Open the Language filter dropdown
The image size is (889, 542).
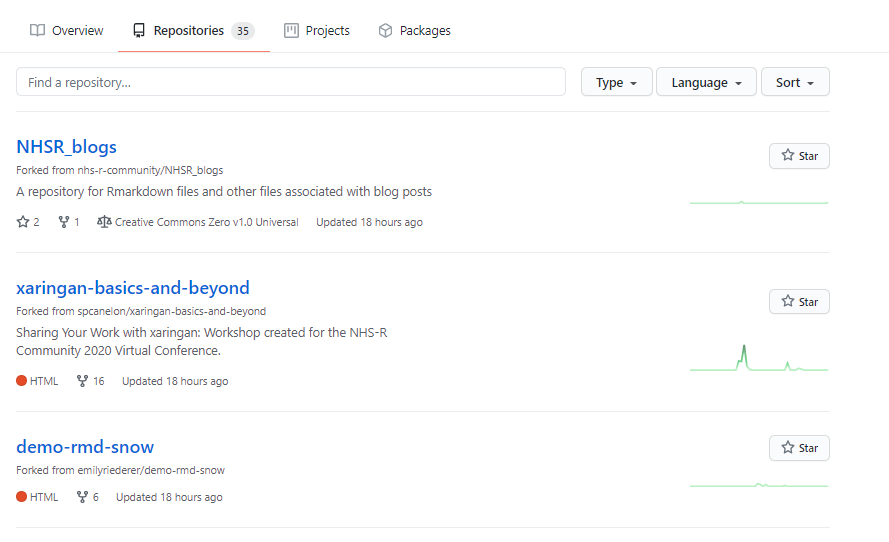click(706, 82)
